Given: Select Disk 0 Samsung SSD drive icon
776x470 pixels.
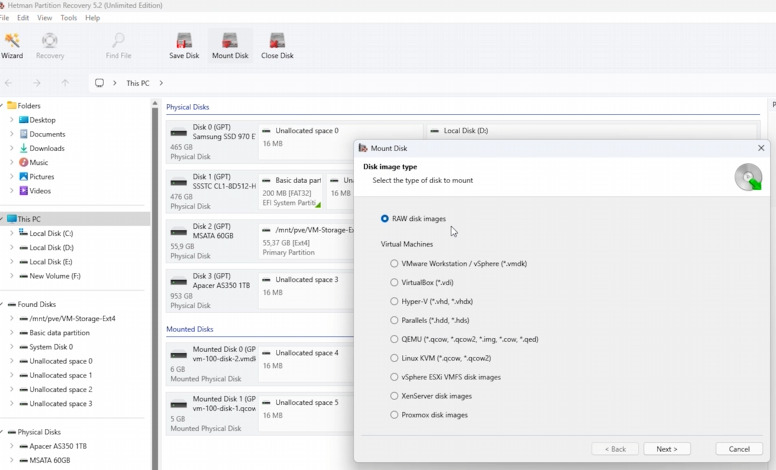Looking at the screenshot, I should pos(179,133).
